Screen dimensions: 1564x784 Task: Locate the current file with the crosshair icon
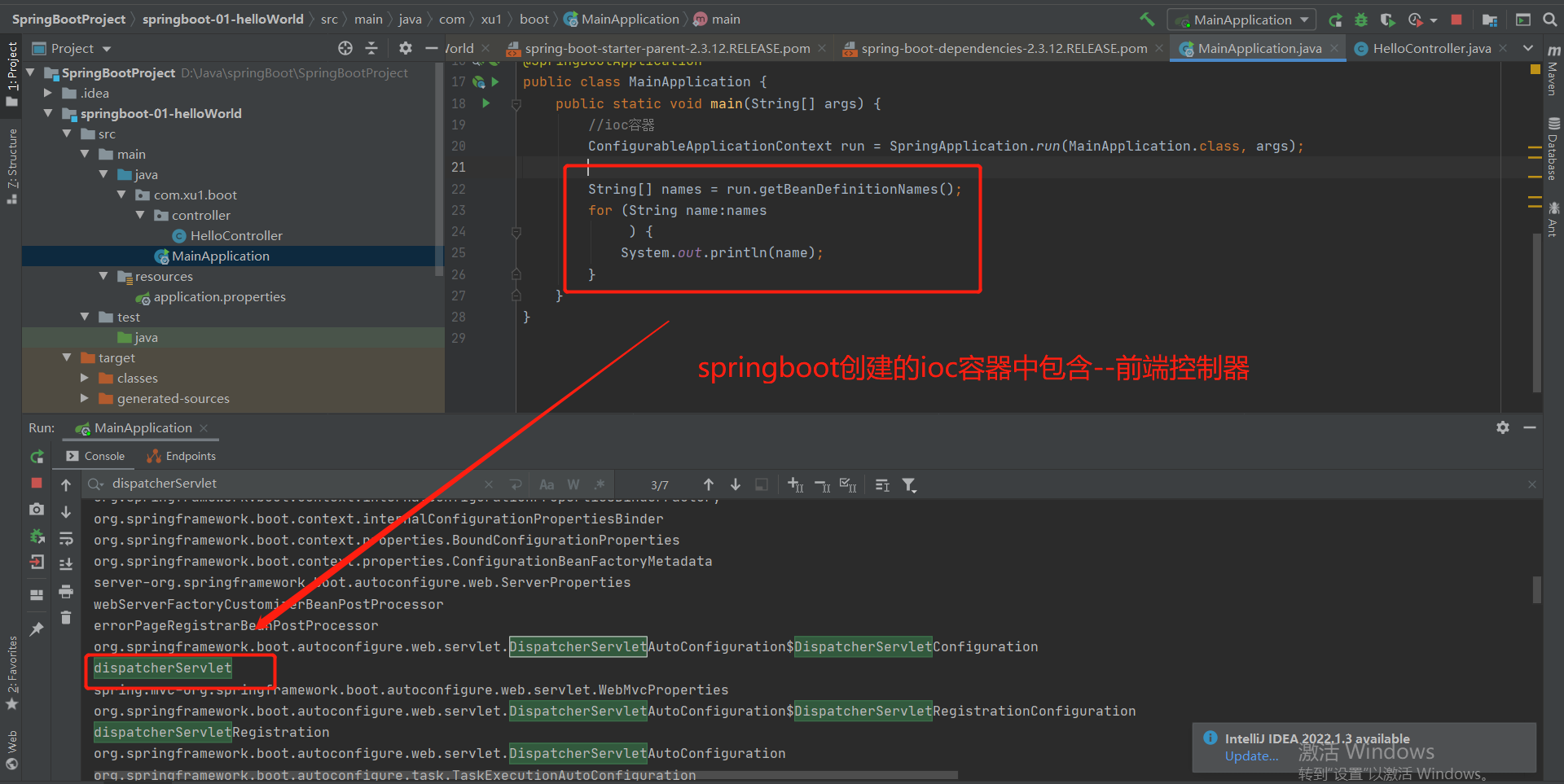pyautogui.click(x=345, y=49)
